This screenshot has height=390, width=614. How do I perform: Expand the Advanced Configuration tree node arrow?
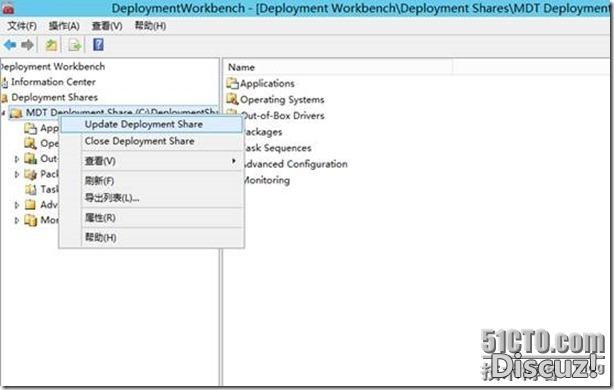pos(17,205)
